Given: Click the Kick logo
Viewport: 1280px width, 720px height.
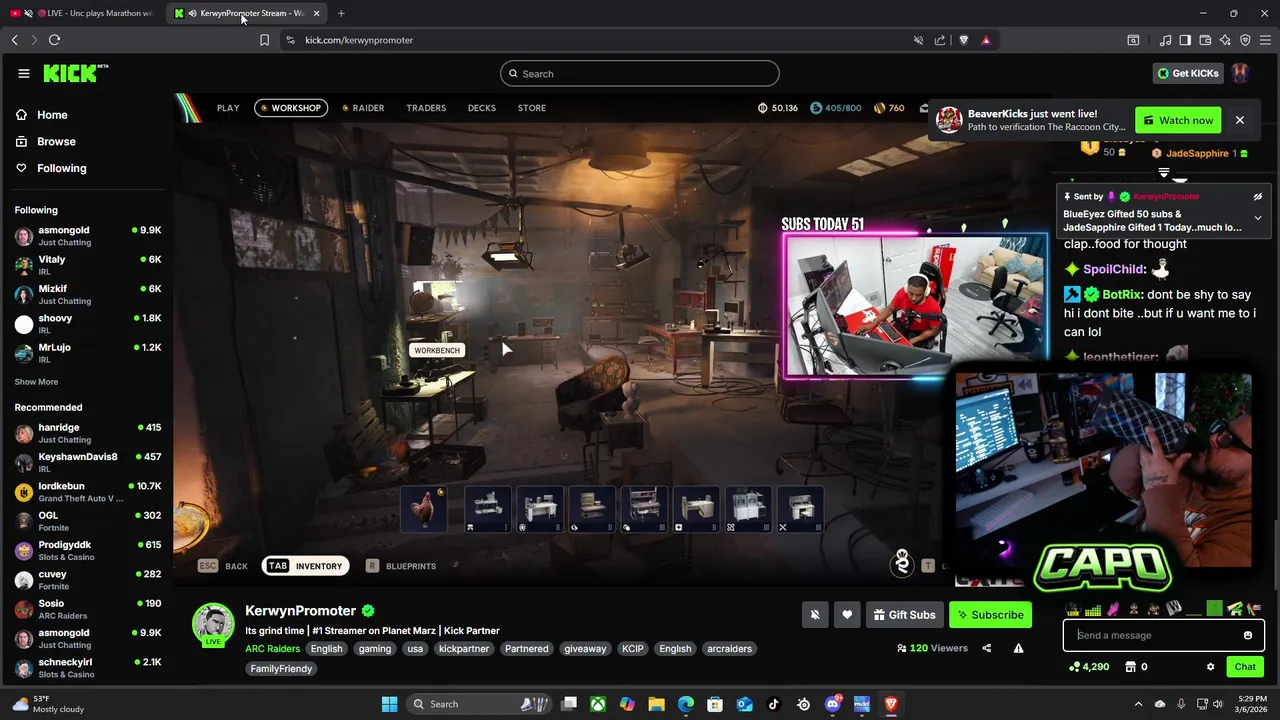Looking at the screenshot, I should coord(75,73).
